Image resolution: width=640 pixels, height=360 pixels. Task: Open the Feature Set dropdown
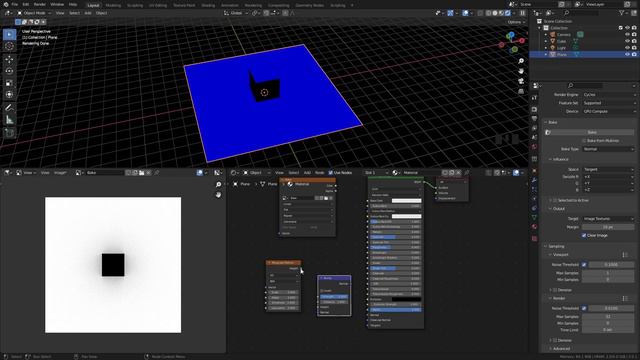click(609, 103)
